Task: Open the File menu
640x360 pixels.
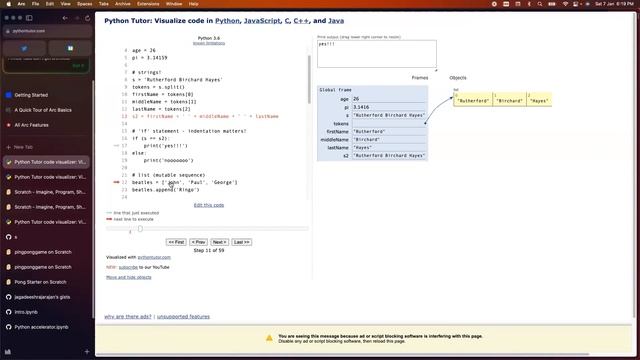Action: (36, 4)
